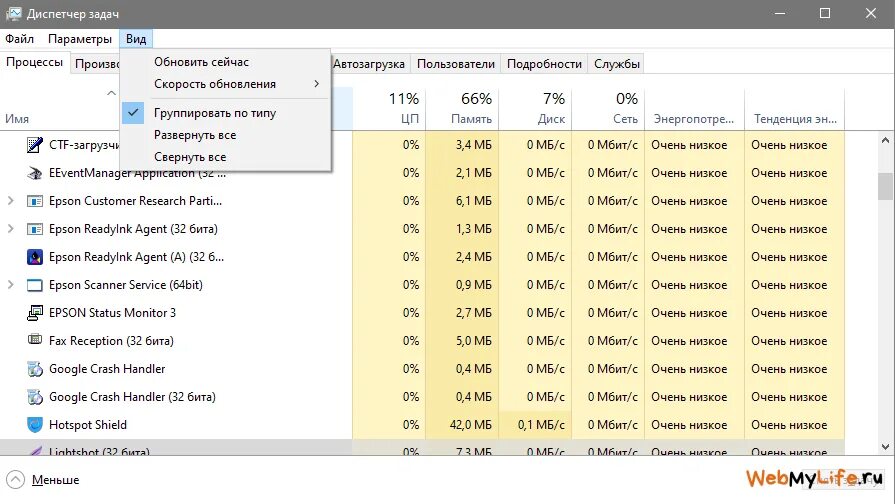This screenshot has height=504, width=895.
Task: Sort by the Память column header
Action: [462, 108]
